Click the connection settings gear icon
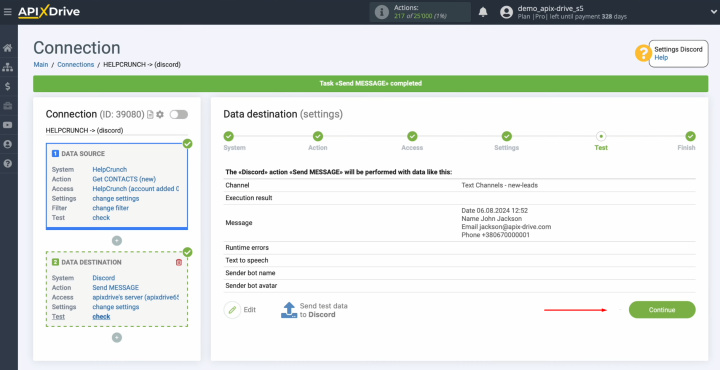The image size is (720, 370). pos(160,114)
